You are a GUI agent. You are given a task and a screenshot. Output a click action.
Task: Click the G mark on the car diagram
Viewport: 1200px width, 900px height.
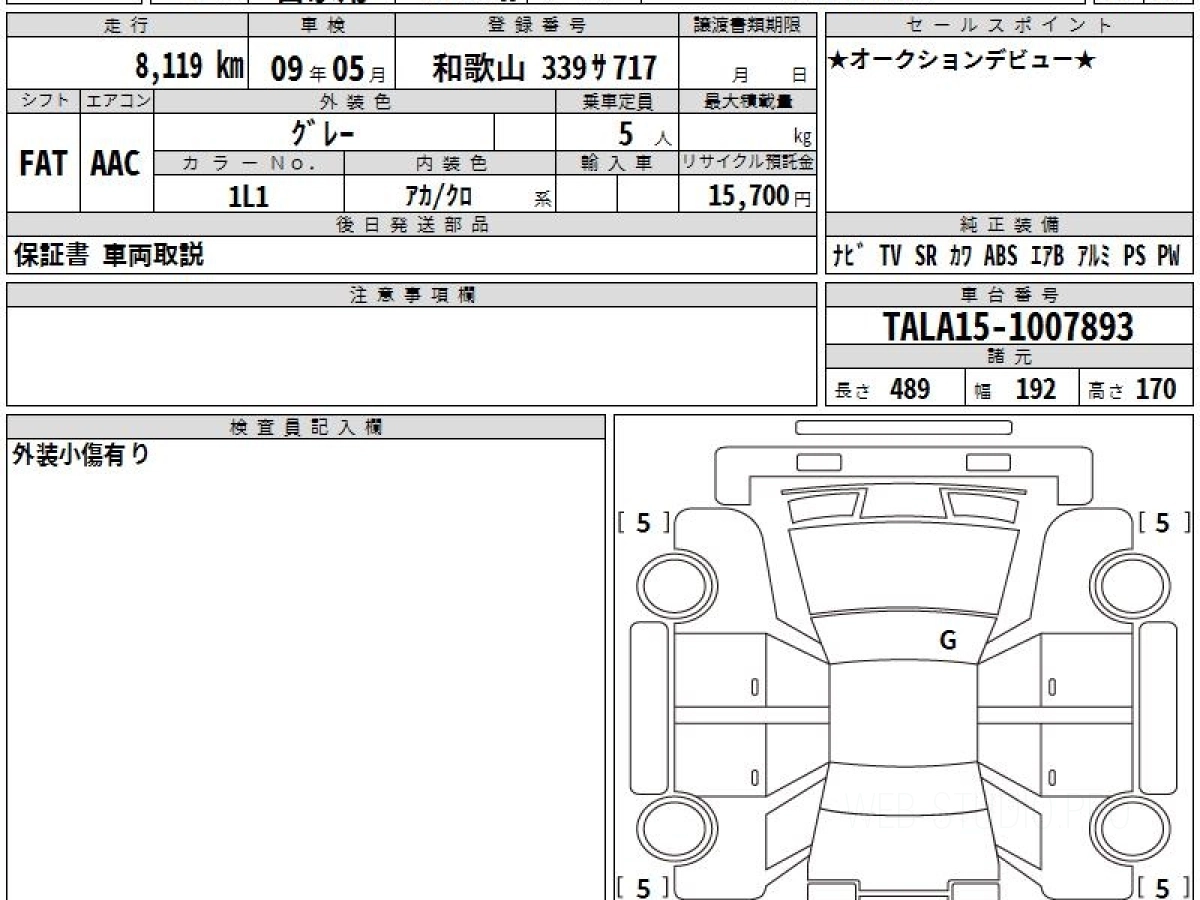point(948,641)
